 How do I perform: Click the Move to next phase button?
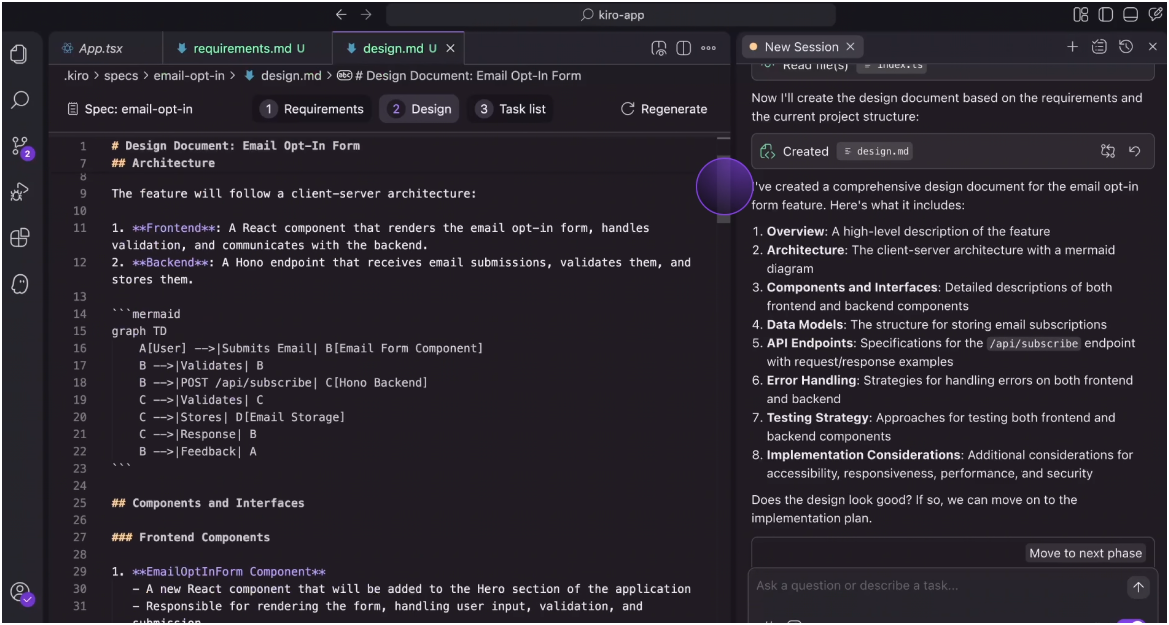(x=1086, y=553)
